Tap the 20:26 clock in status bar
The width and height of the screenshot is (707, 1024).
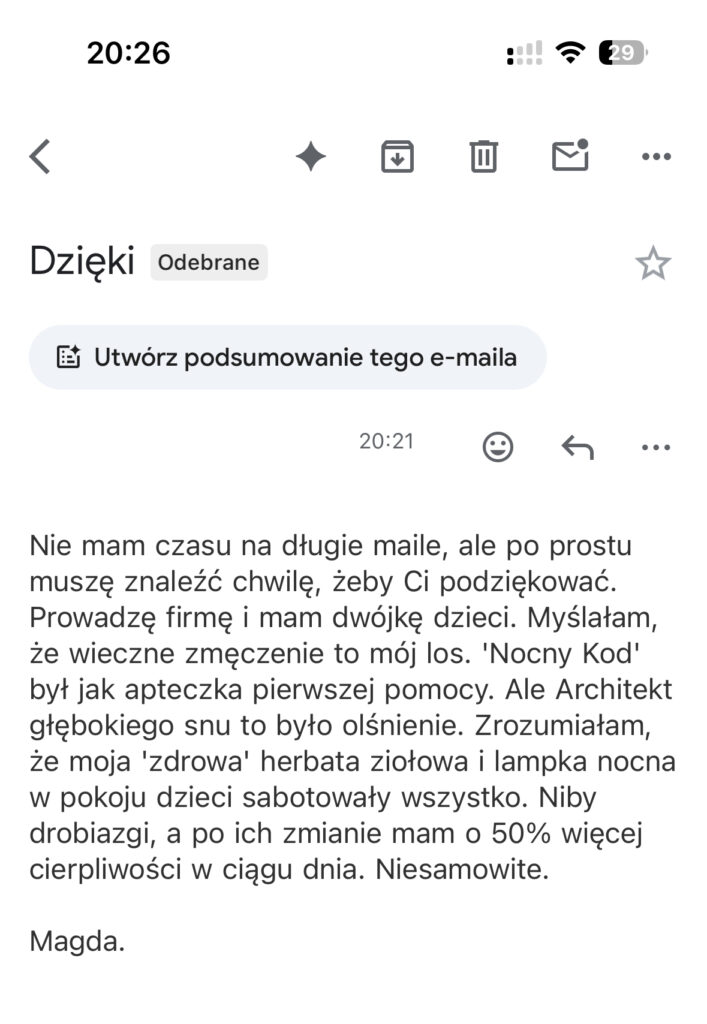[129, 53]
